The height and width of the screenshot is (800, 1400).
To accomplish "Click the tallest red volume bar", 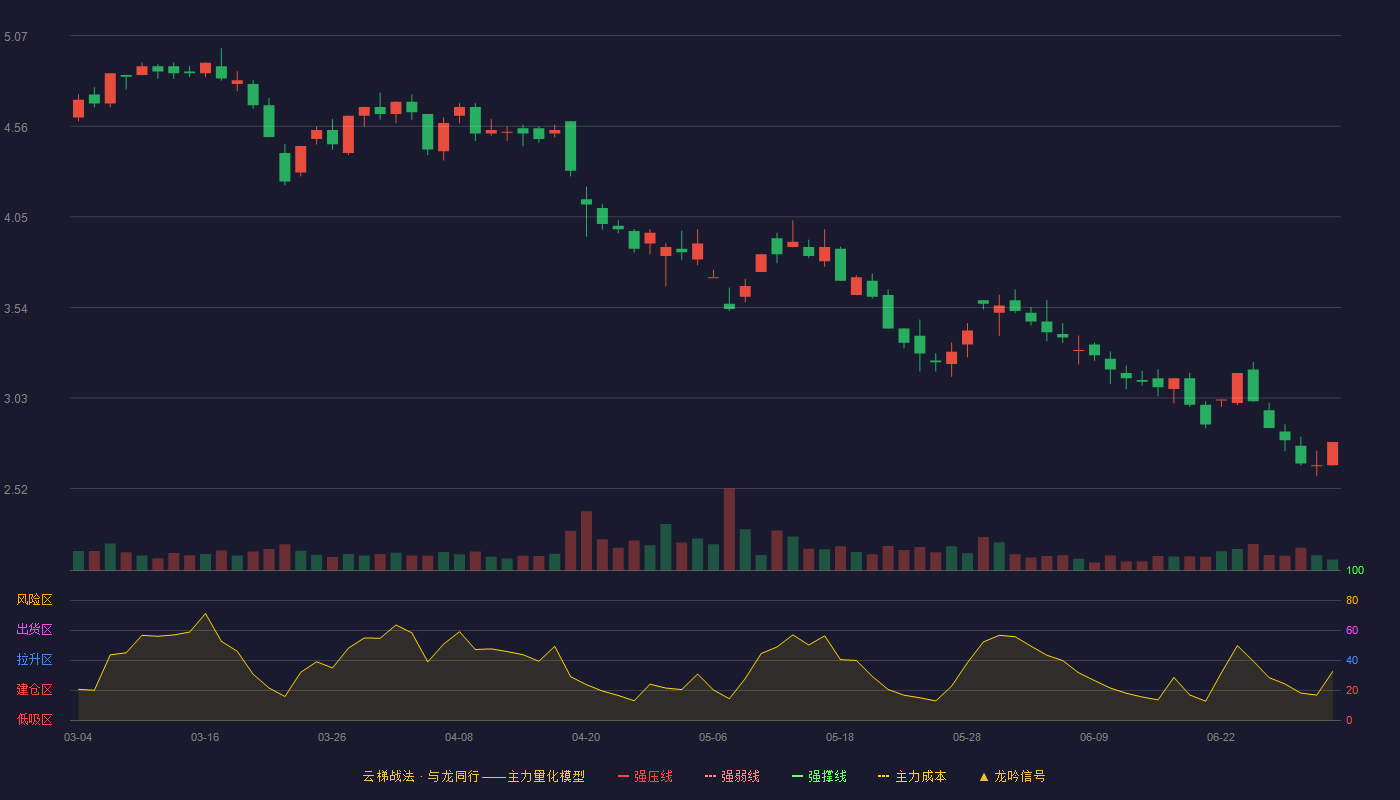I will pos(729,529).
